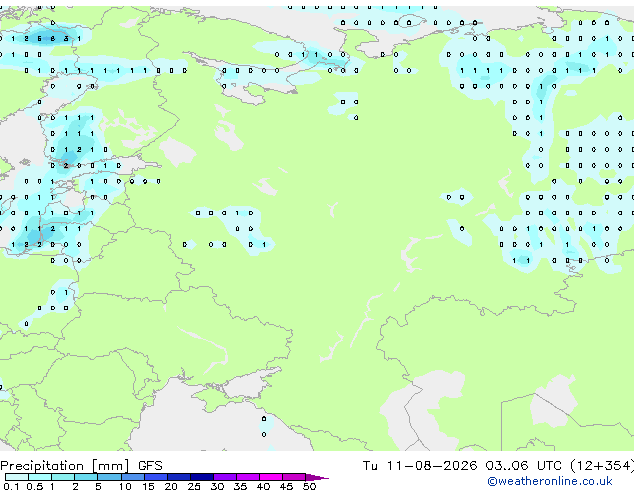The height and width of the screenshot is (490, 634).
Task: Pick the 40–45 mm magenta legend swatch
Action: click(x=271, y=477)
